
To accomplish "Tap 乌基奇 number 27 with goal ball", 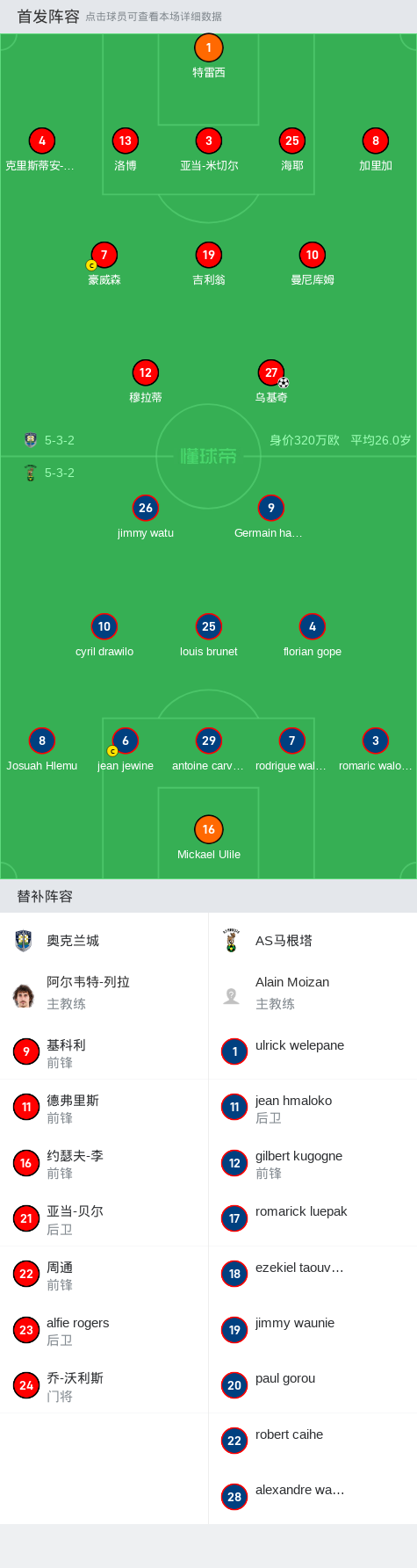I will click(x=271, y=372).
